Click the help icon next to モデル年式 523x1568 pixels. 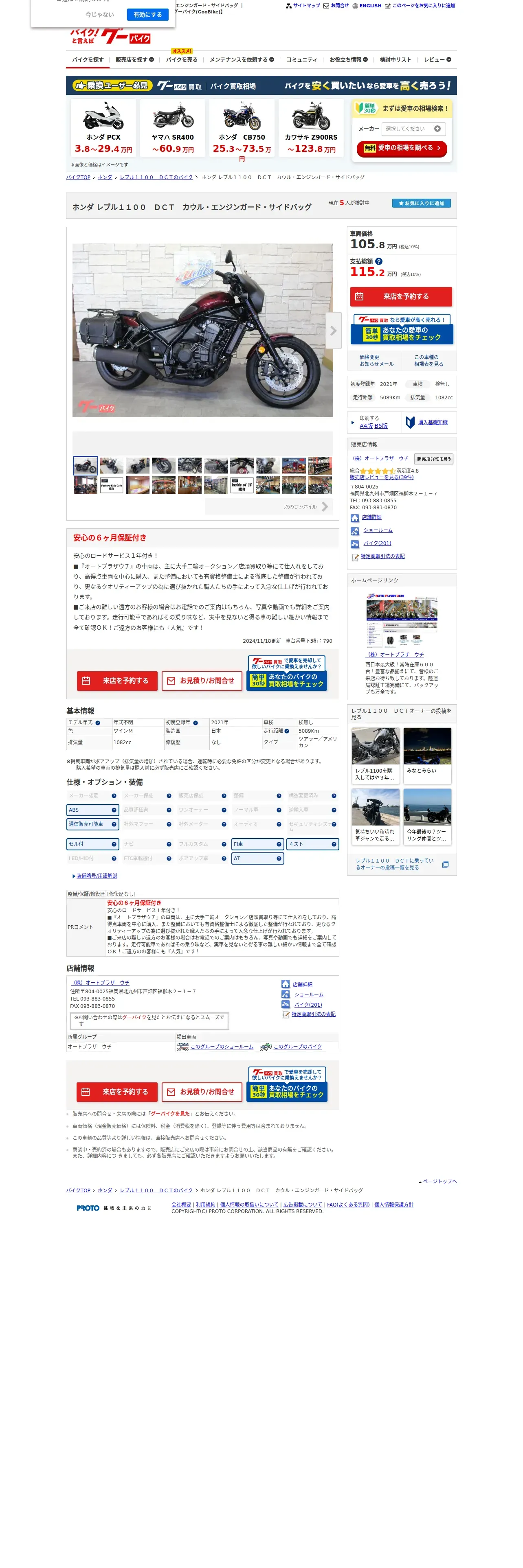pos(98,723)
